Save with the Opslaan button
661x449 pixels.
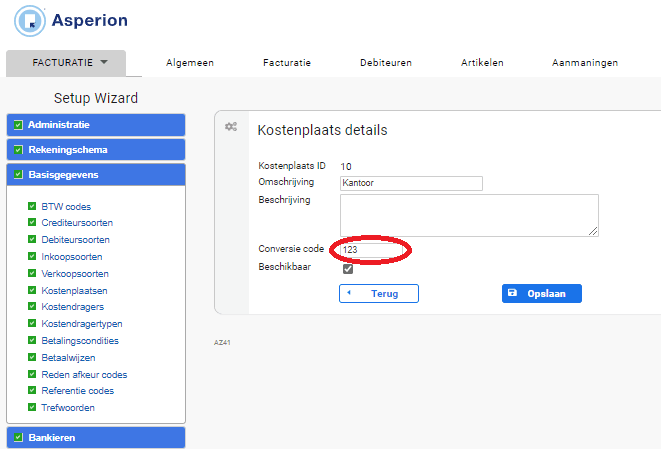tap(542, 293)
